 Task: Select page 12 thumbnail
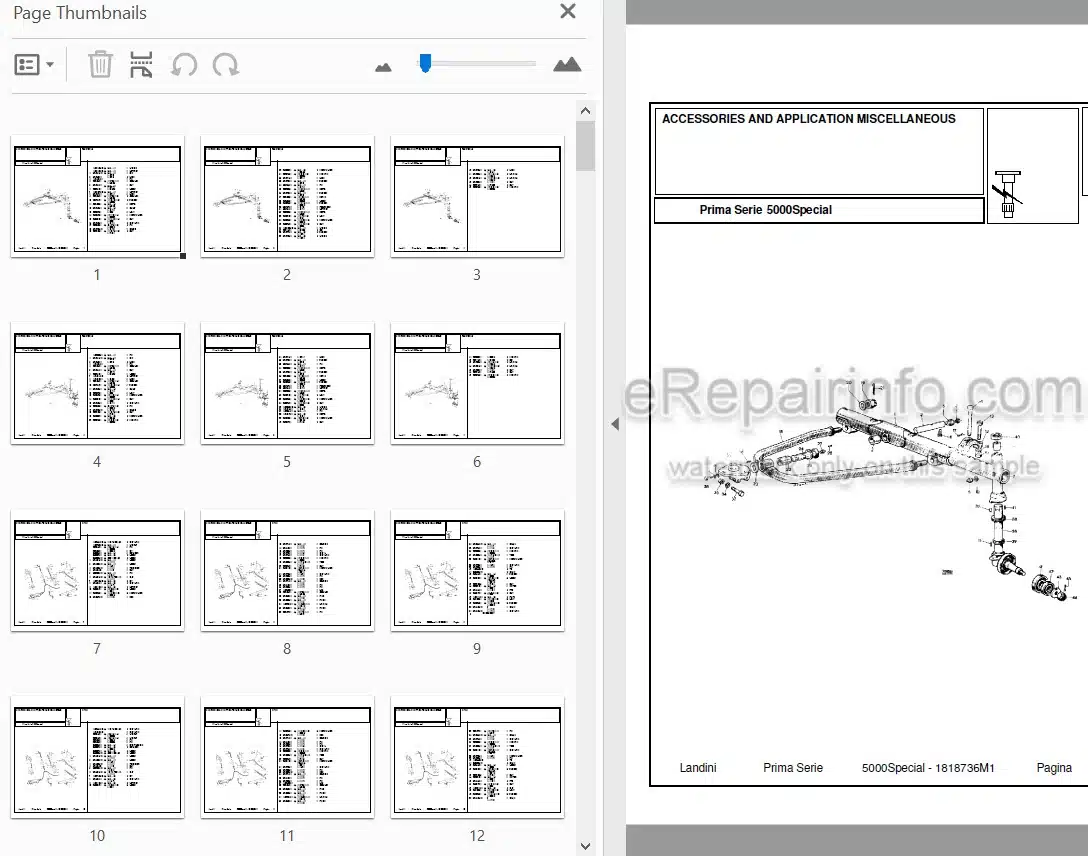tap(477, 757)
